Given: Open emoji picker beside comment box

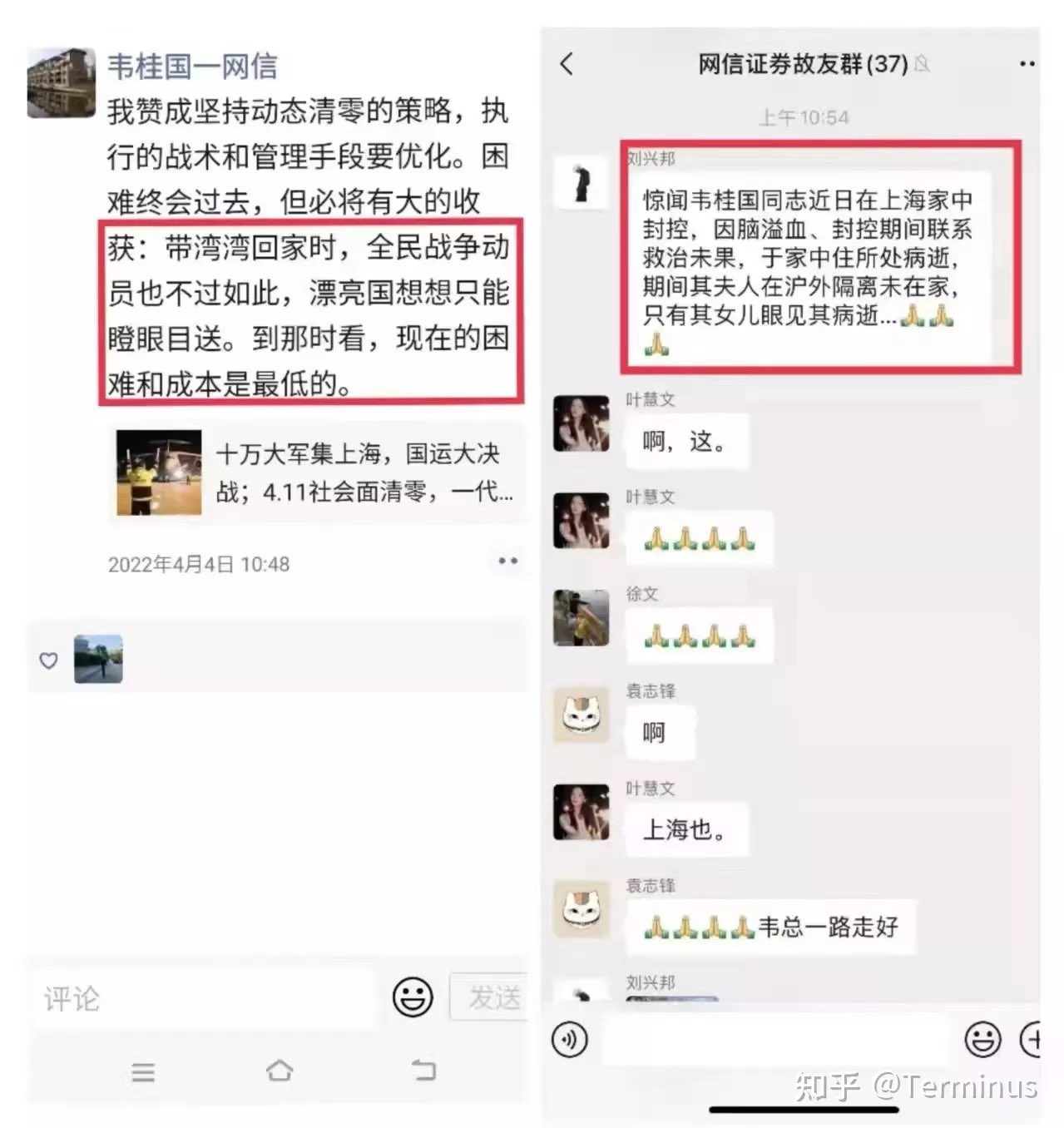Looking at the screenshot, I should [x=413, y=997].
